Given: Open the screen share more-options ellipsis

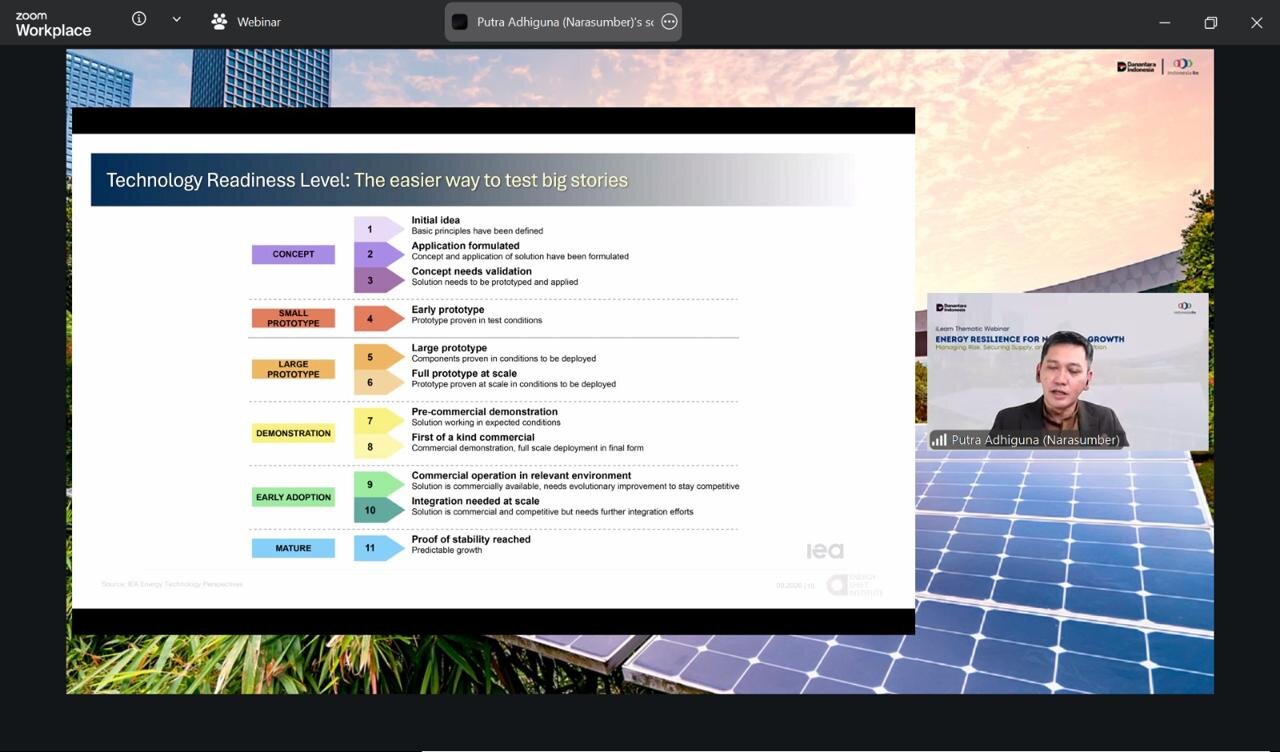Looking at the screenshot, I should click(669, 22).
